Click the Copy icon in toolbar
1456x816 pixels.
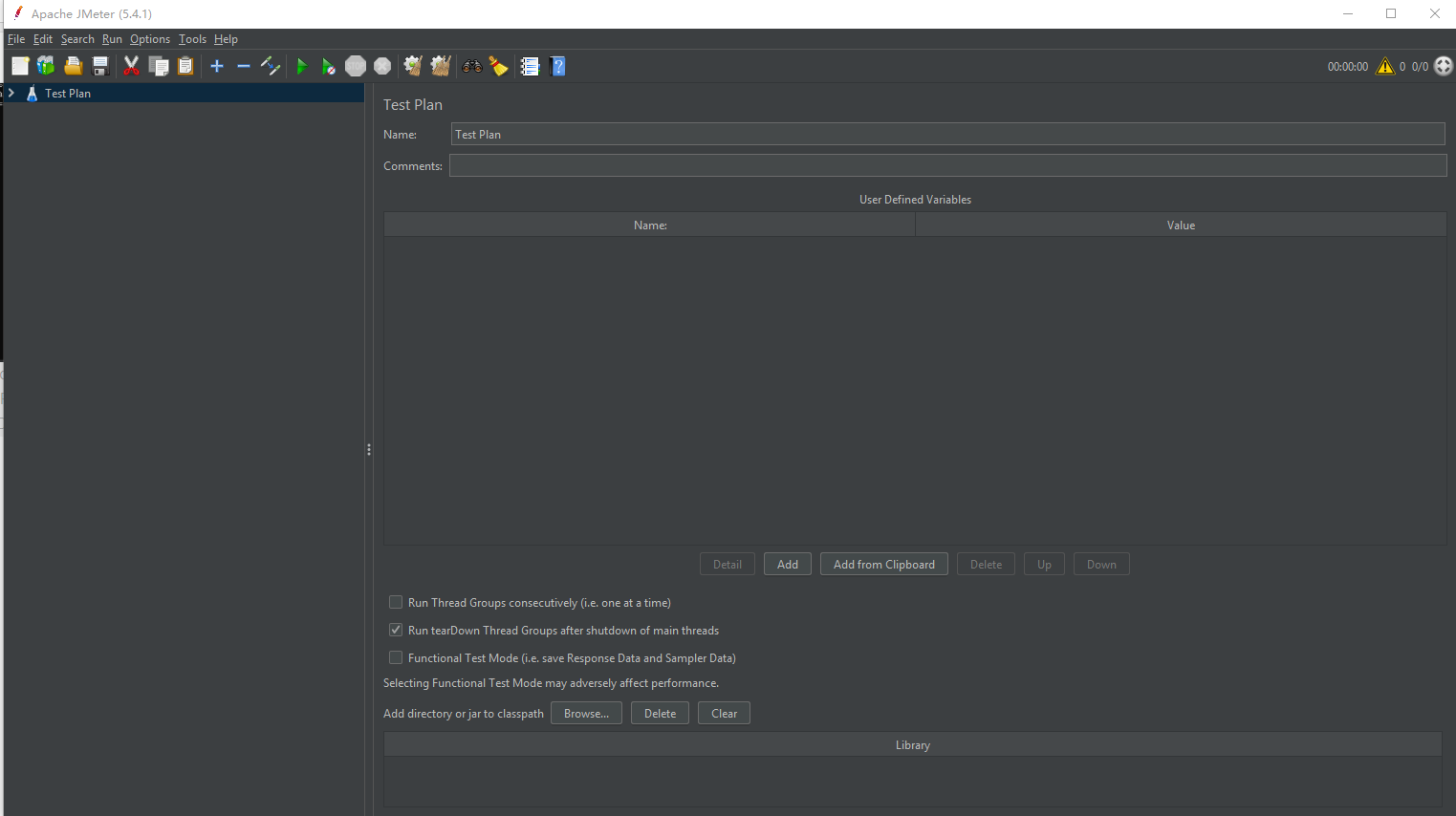click(x=159, y=66)
